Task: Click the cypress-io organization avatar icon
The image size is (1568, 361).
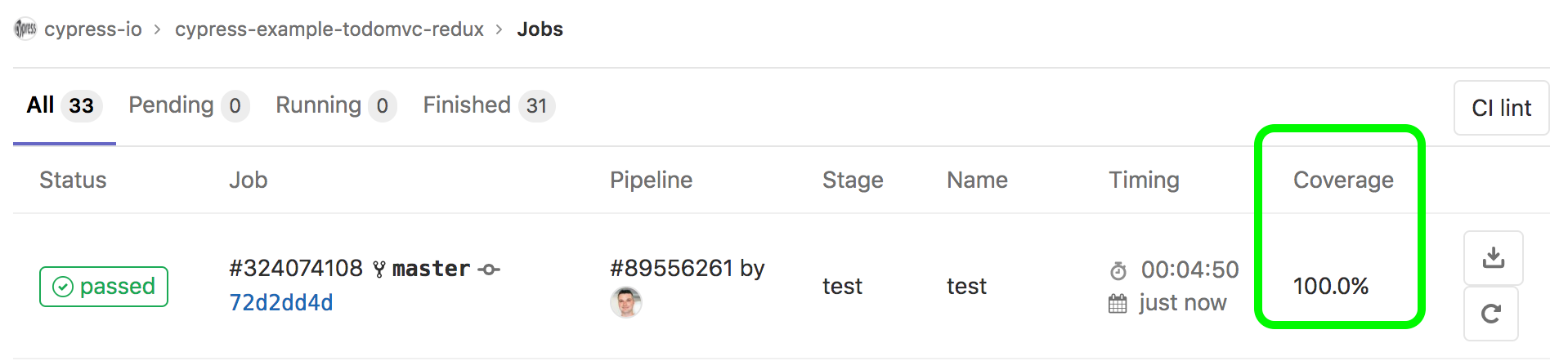Action: 25,29
